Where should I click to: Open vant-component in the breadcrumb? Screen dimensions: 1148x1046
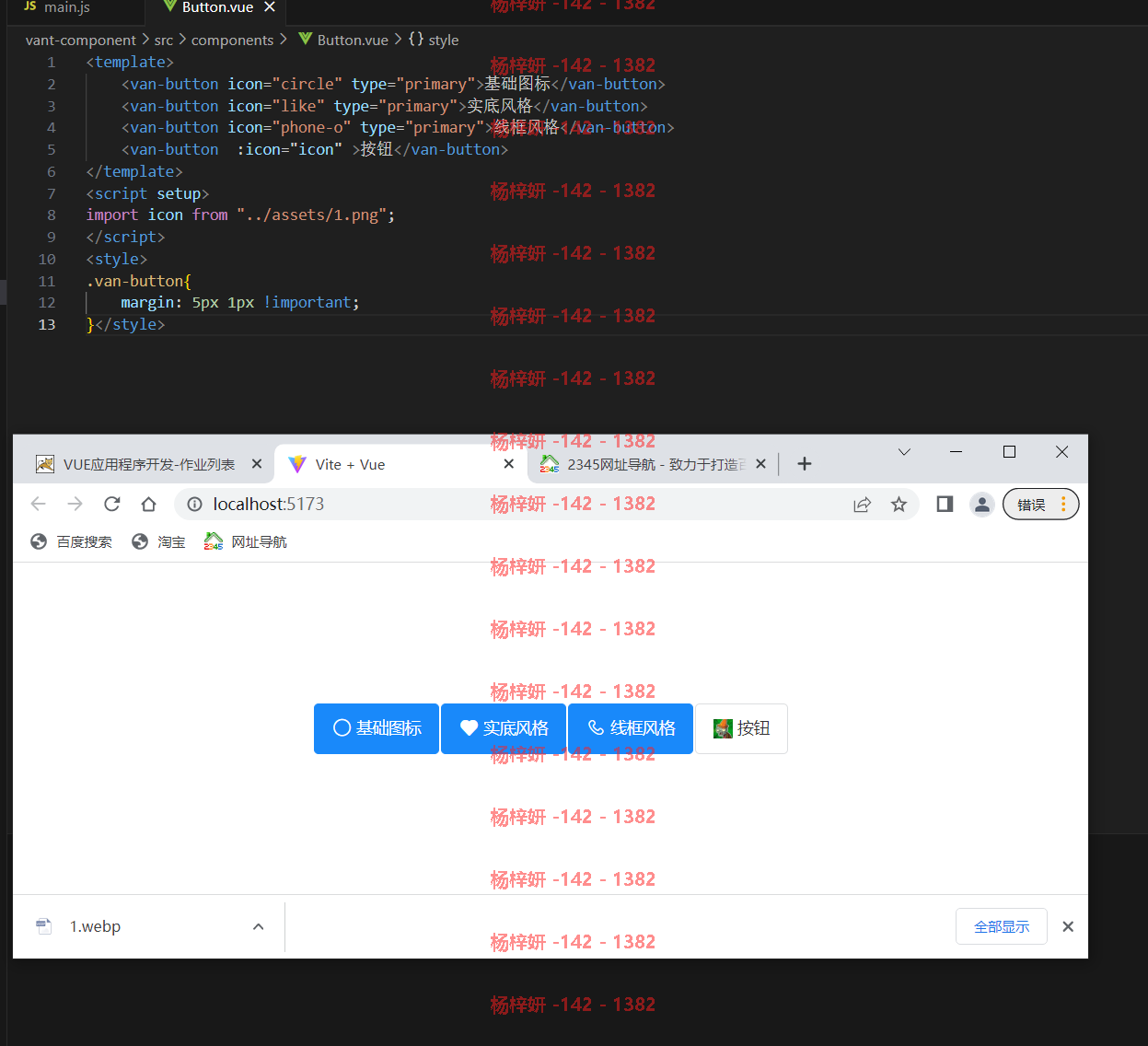click(x=80, y=41)
